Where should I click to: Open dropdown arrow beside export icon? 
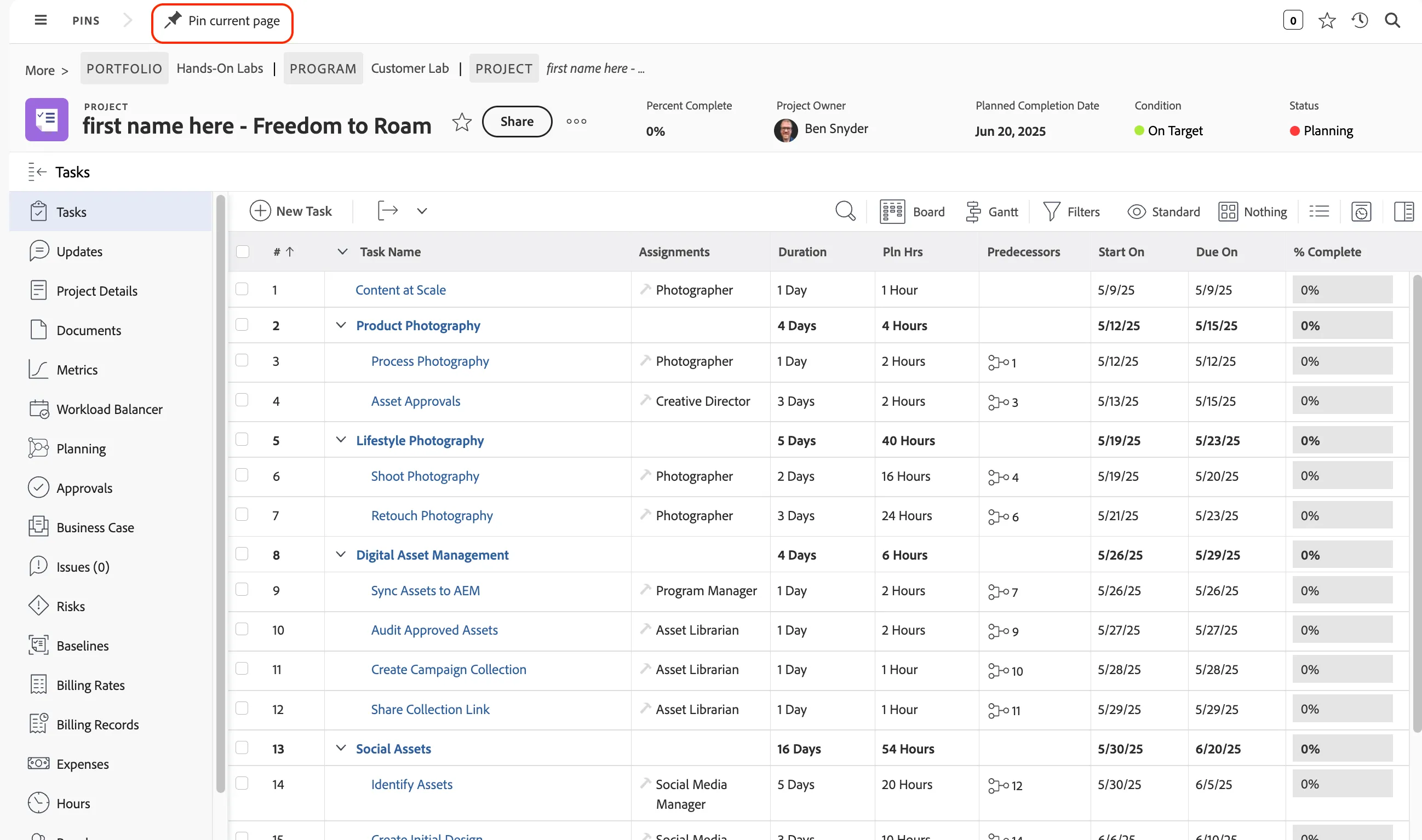tap(422, 211)
